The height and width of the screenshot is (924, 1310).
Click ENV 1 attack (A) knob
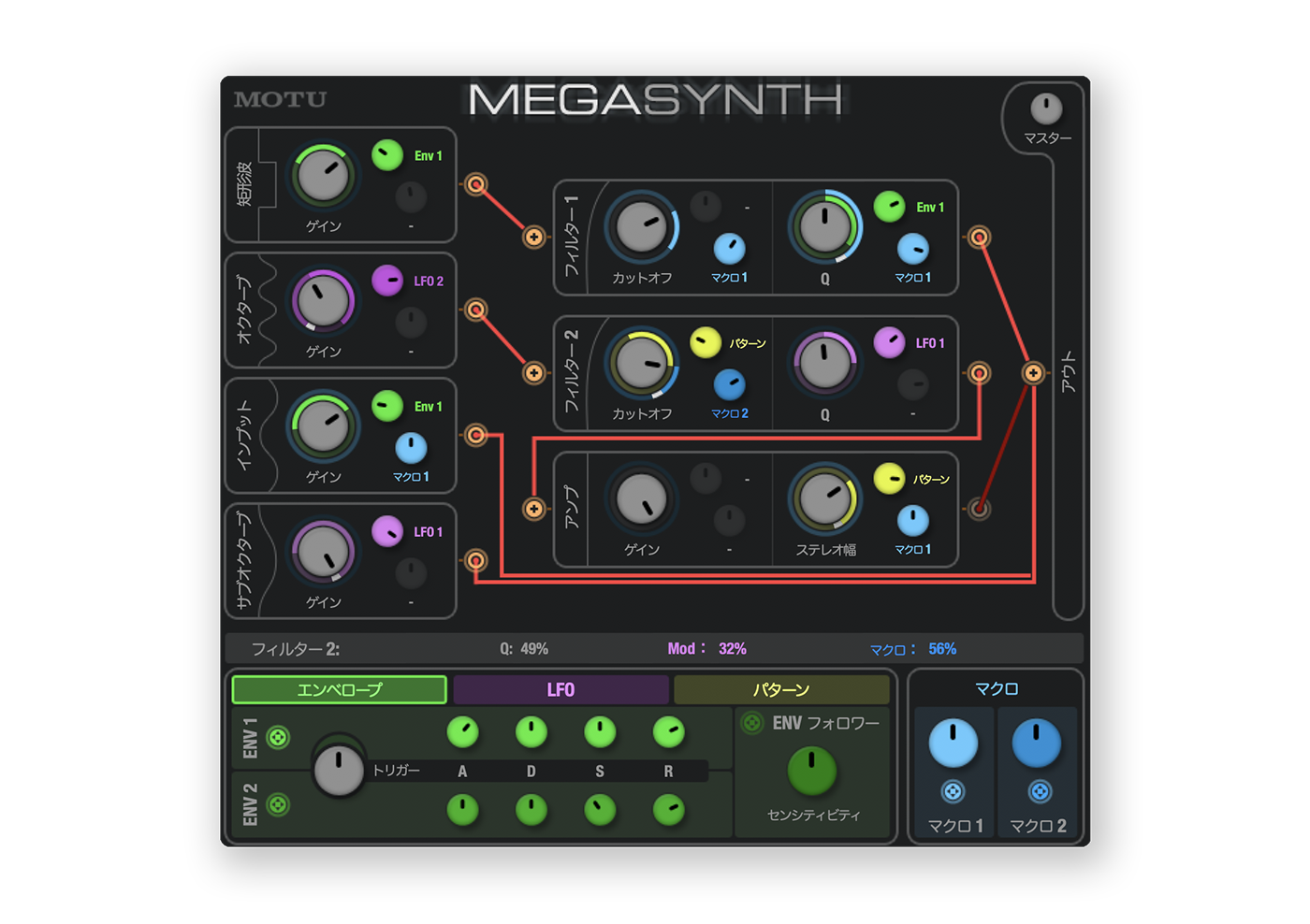click(462, 732)
